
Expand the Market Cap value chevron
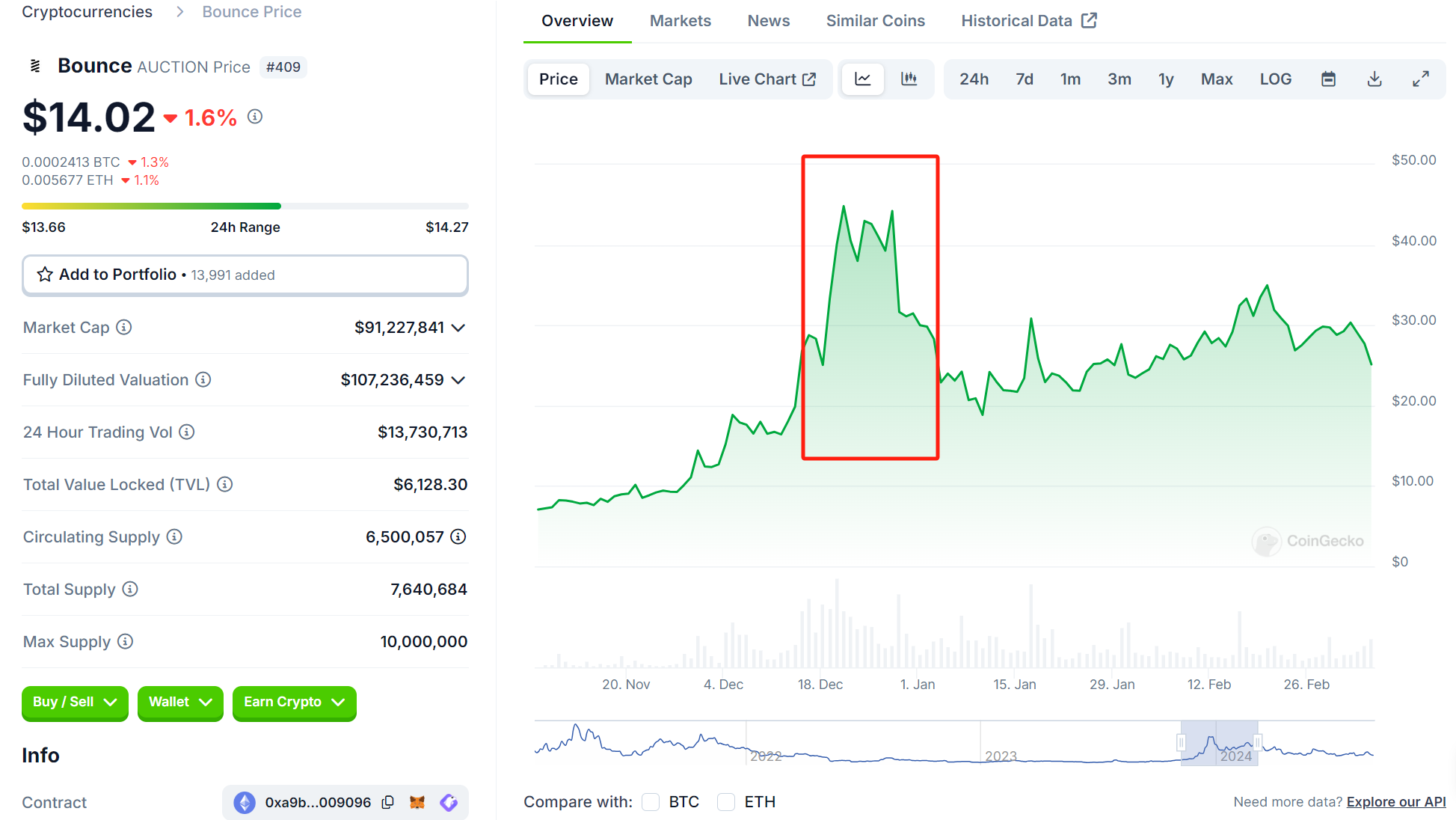pos(458,328)
